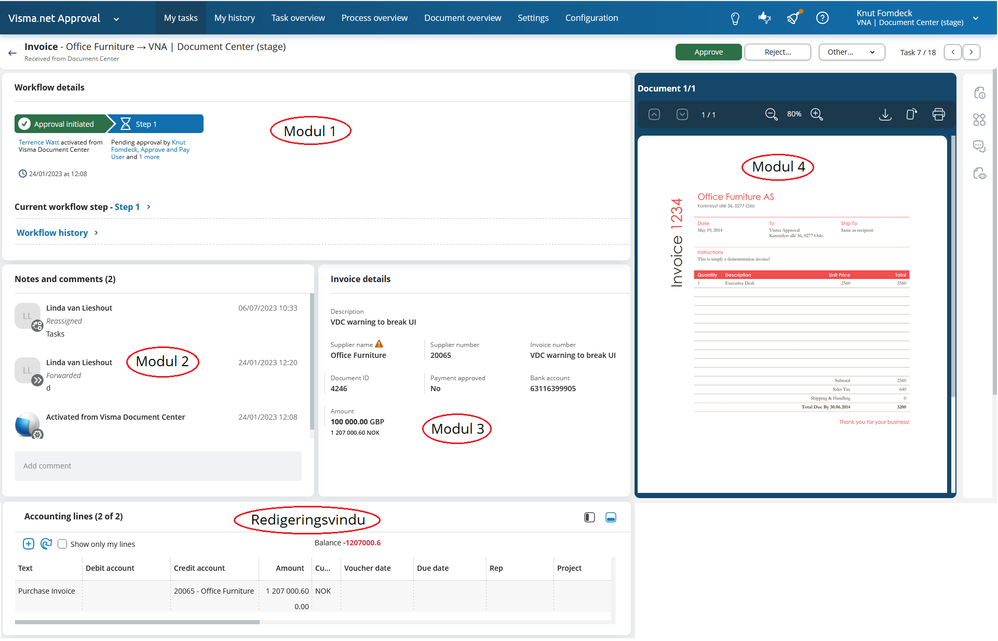This screenshot has width=998, height=641.
Task: Add a new accounting line
Action: click(x=28, y=544)
